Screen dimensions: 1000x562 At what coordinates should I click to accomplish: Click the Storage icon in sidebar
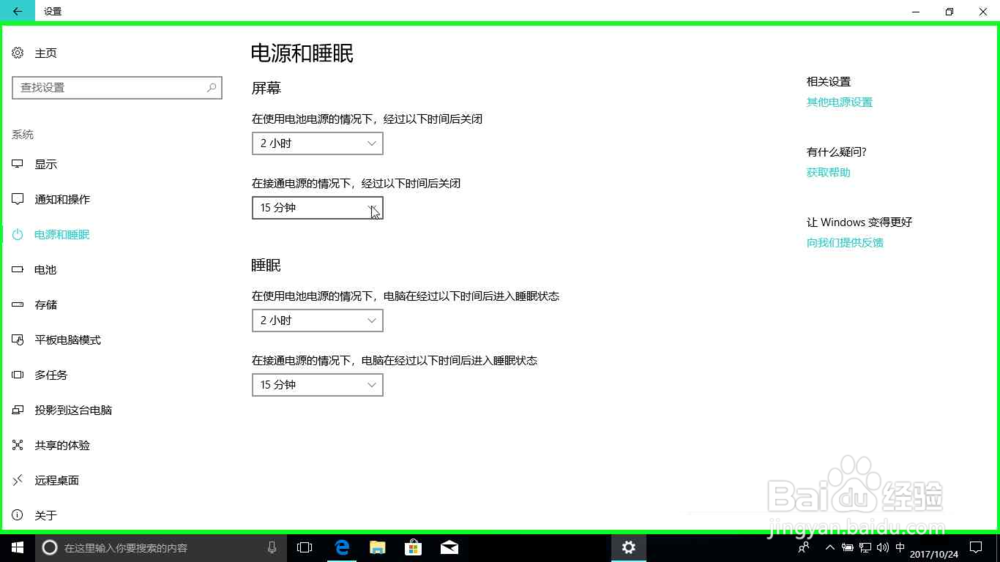(17, 304)
